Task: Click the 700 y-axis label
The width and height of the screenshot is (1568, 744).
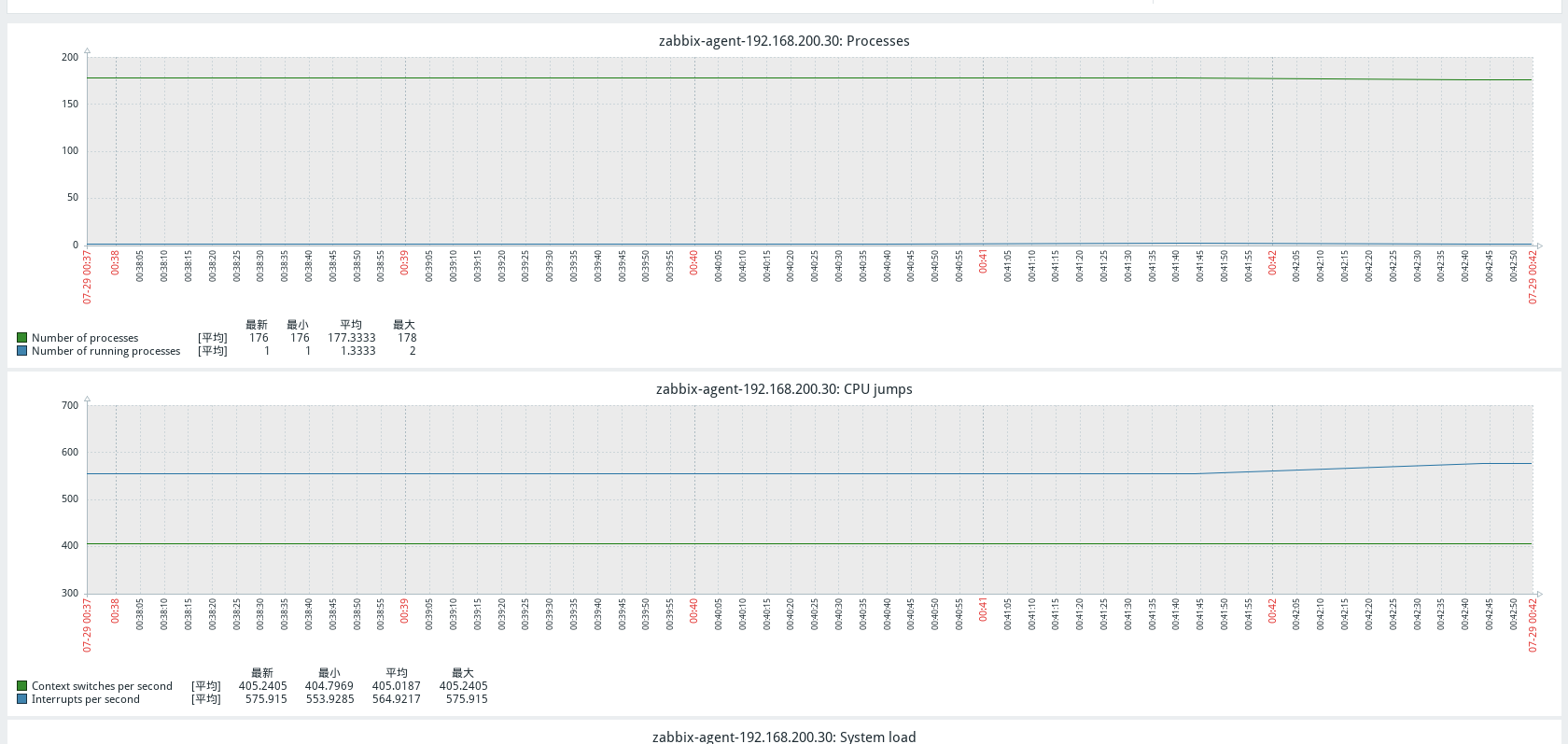Action: pyautogui.click(x=70, y=405)
